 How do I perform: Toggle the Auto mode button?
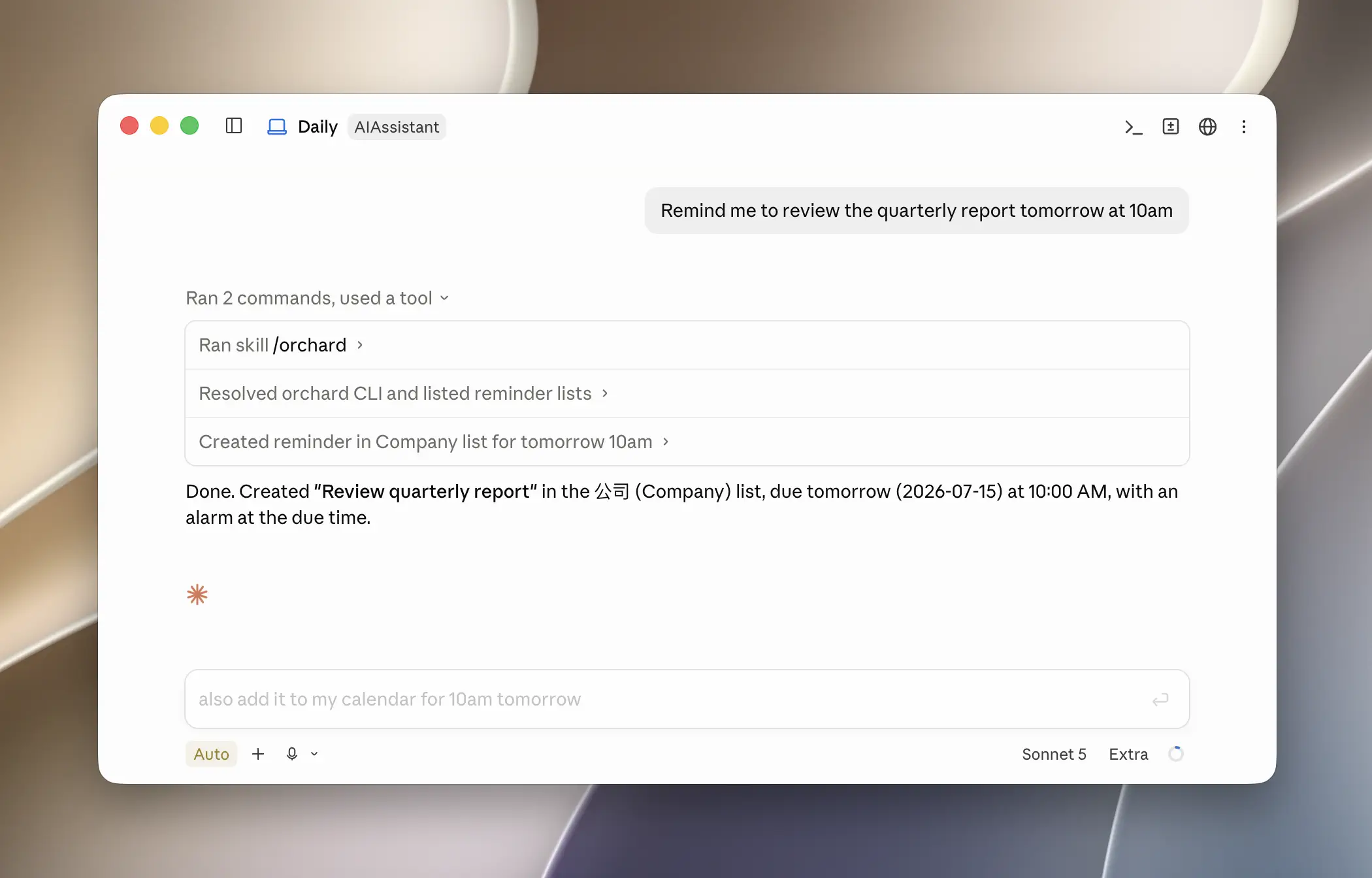coord(211,754)
